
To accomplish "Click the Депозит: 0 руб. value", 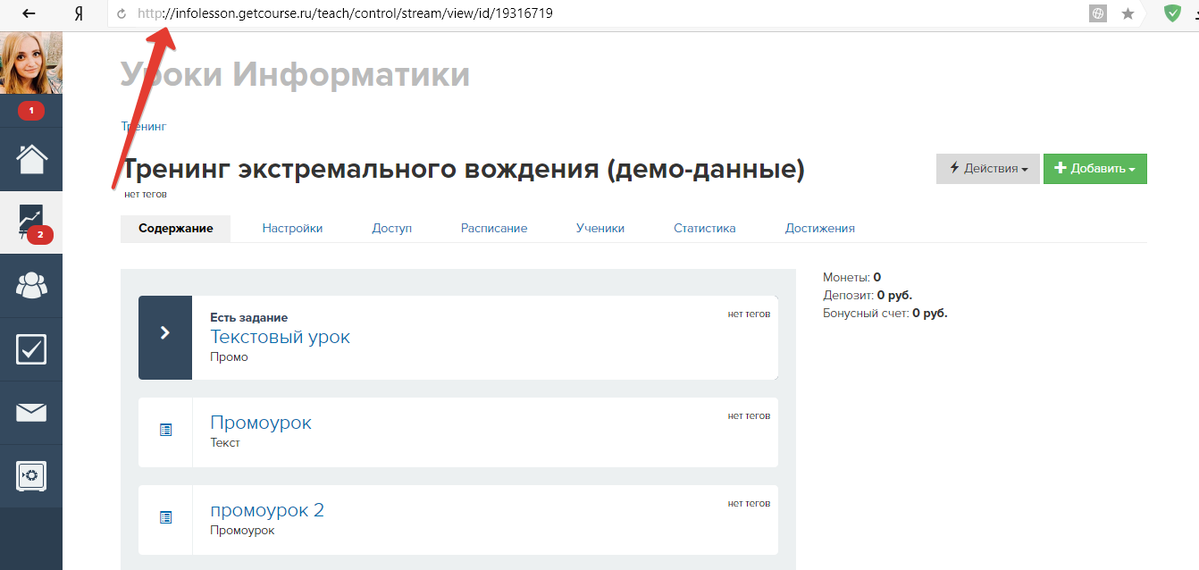I will click(868, 295).
